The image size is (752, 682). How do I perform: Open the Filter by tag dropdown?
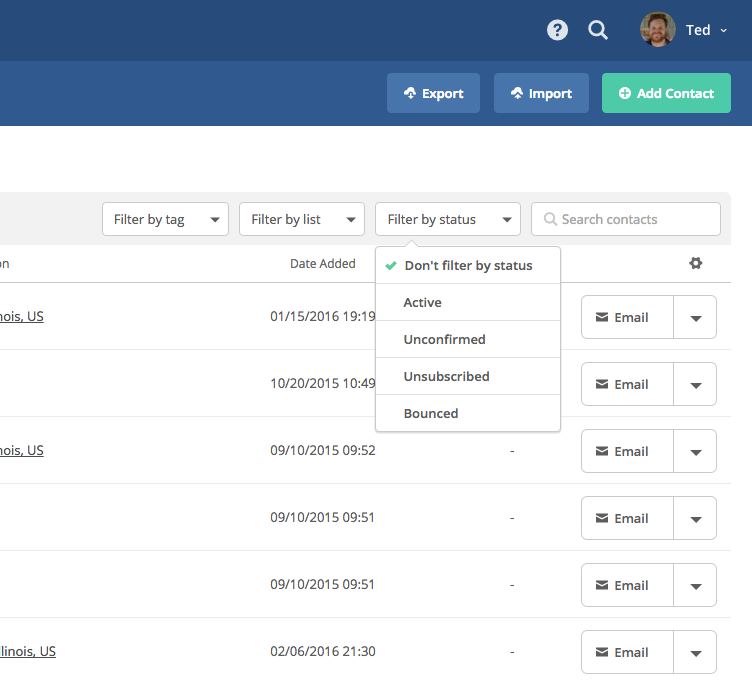pyautogui.click(x=165, y=219)
